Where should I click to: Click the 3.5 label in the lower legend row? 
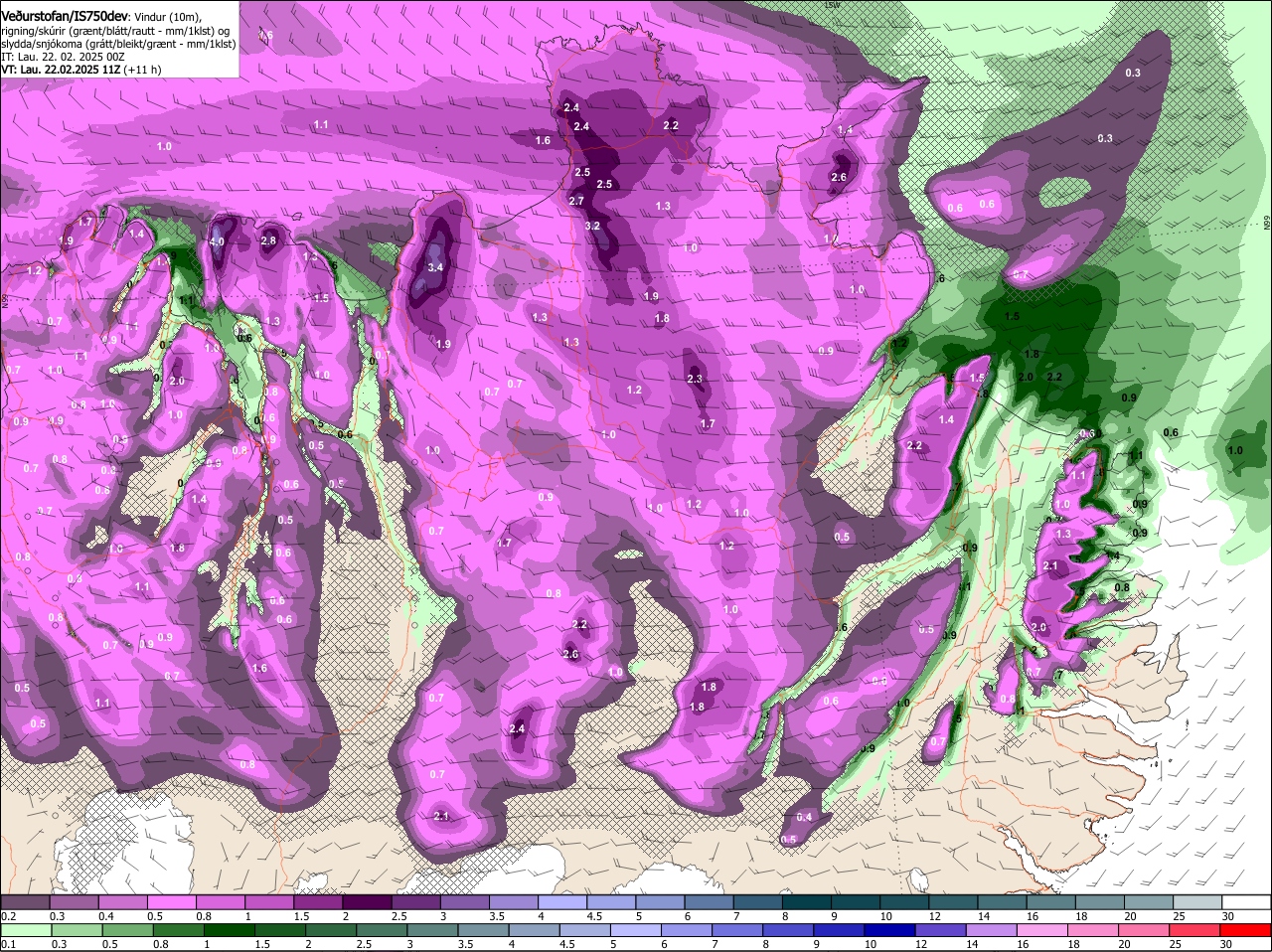pos(465,944)
